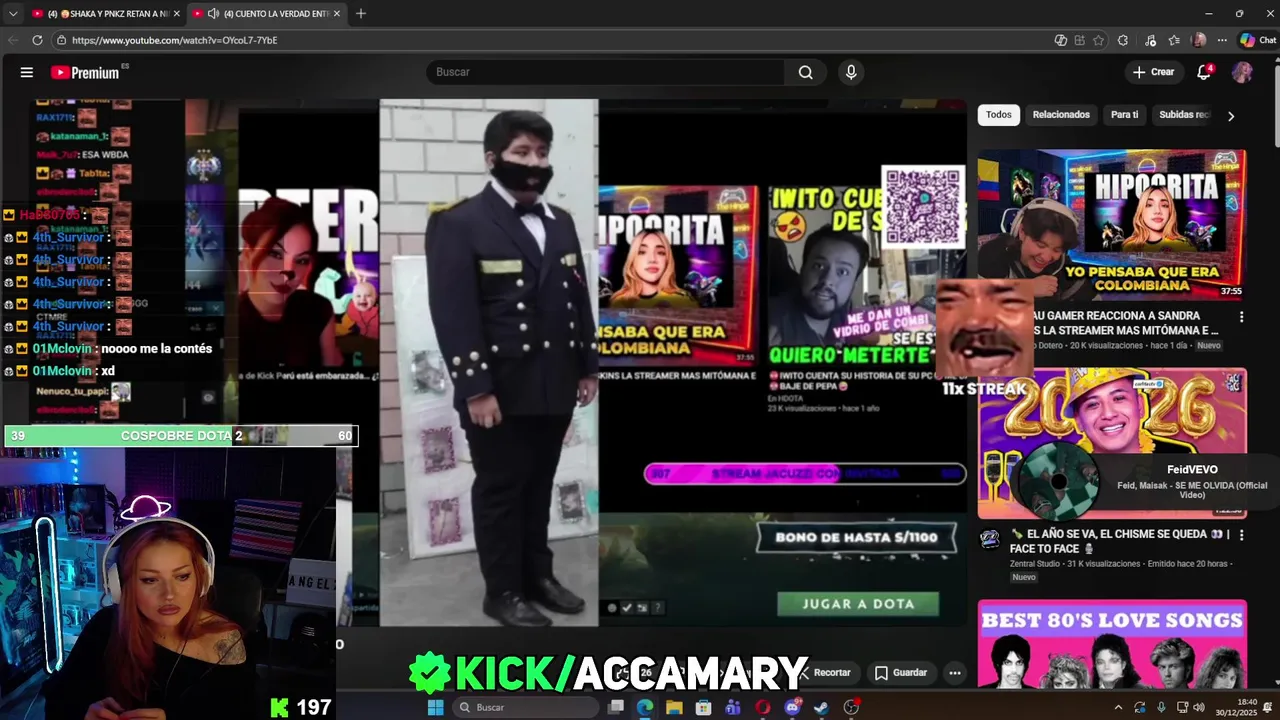
Task: Show hidden system tray icons
Action: 1118,707
